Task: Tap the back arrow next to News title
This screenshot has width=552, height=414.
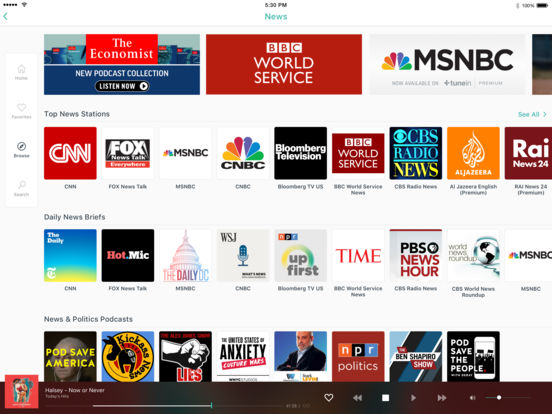Action: (5, 16)
